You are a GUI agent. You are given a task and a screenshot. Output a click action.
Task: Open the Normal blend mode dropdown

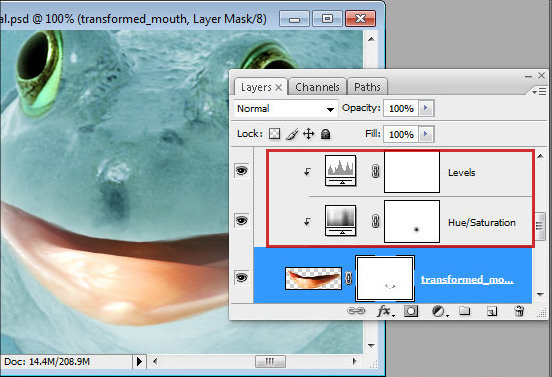(285, 108)
